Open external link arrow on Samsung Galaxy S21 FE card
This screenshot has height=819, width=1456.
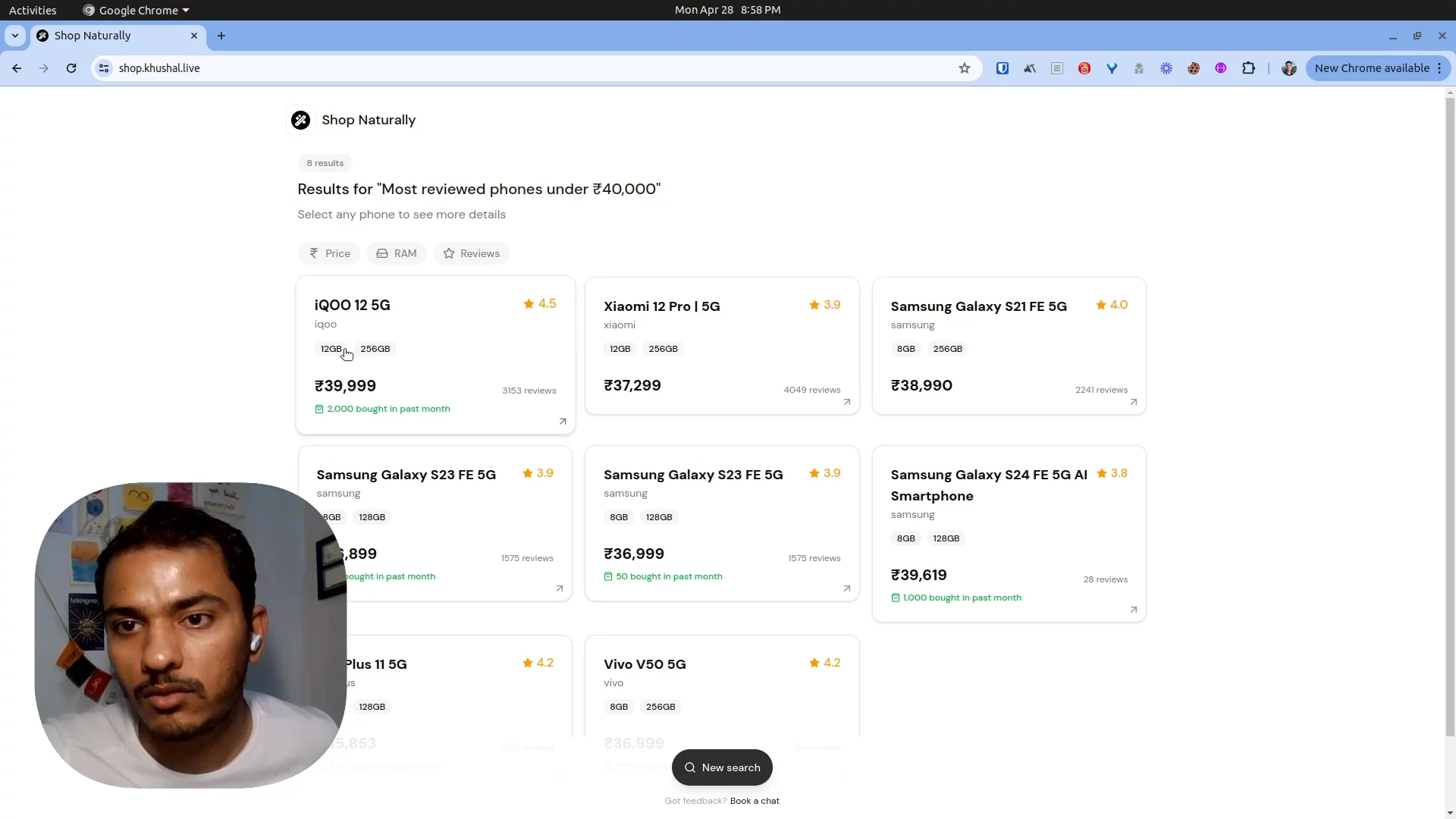[x=1134, y=402]
